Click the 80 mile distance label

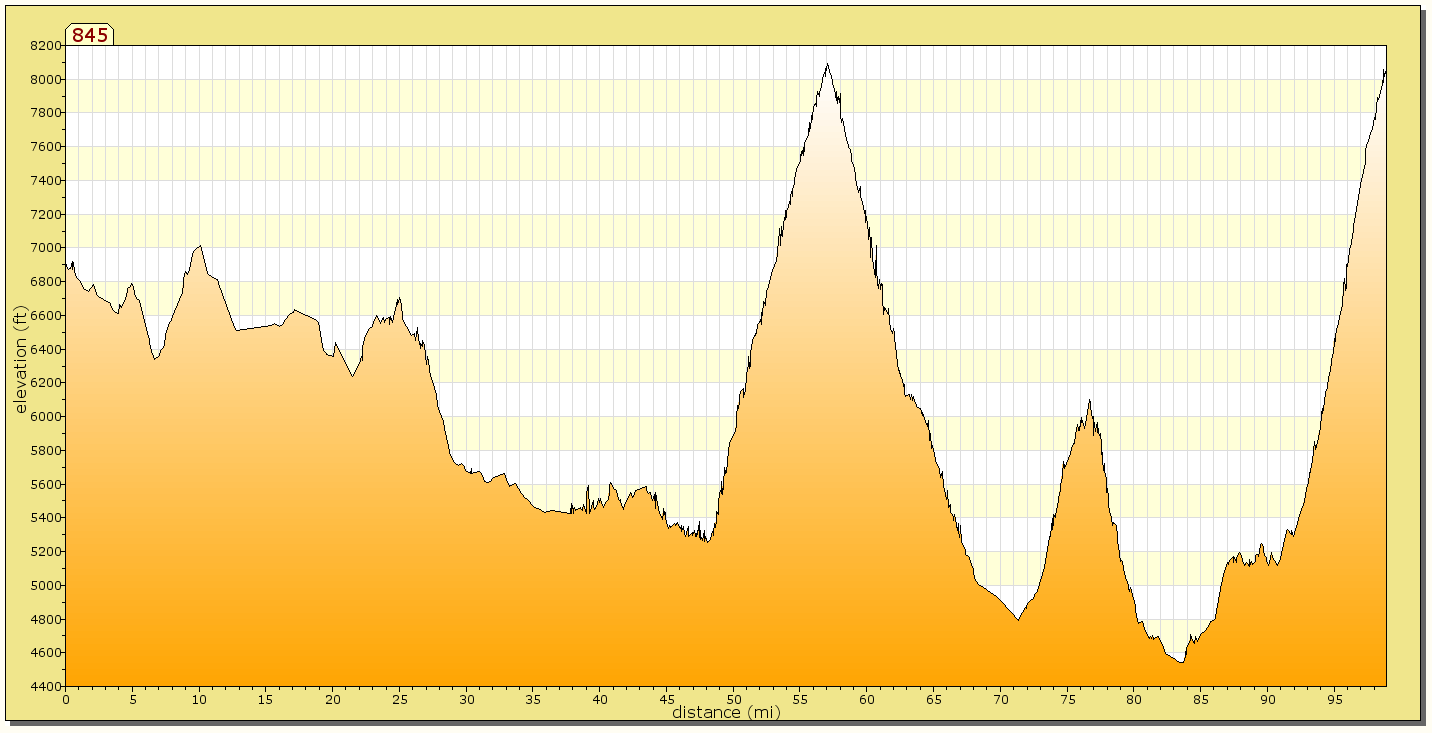pyautogui.click(x=1134, y=700)
